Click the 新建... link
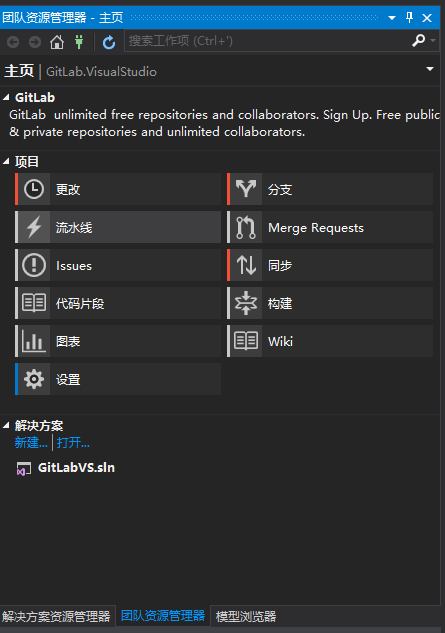This screenshot has width=445, height=633. (x=31, y=443)
